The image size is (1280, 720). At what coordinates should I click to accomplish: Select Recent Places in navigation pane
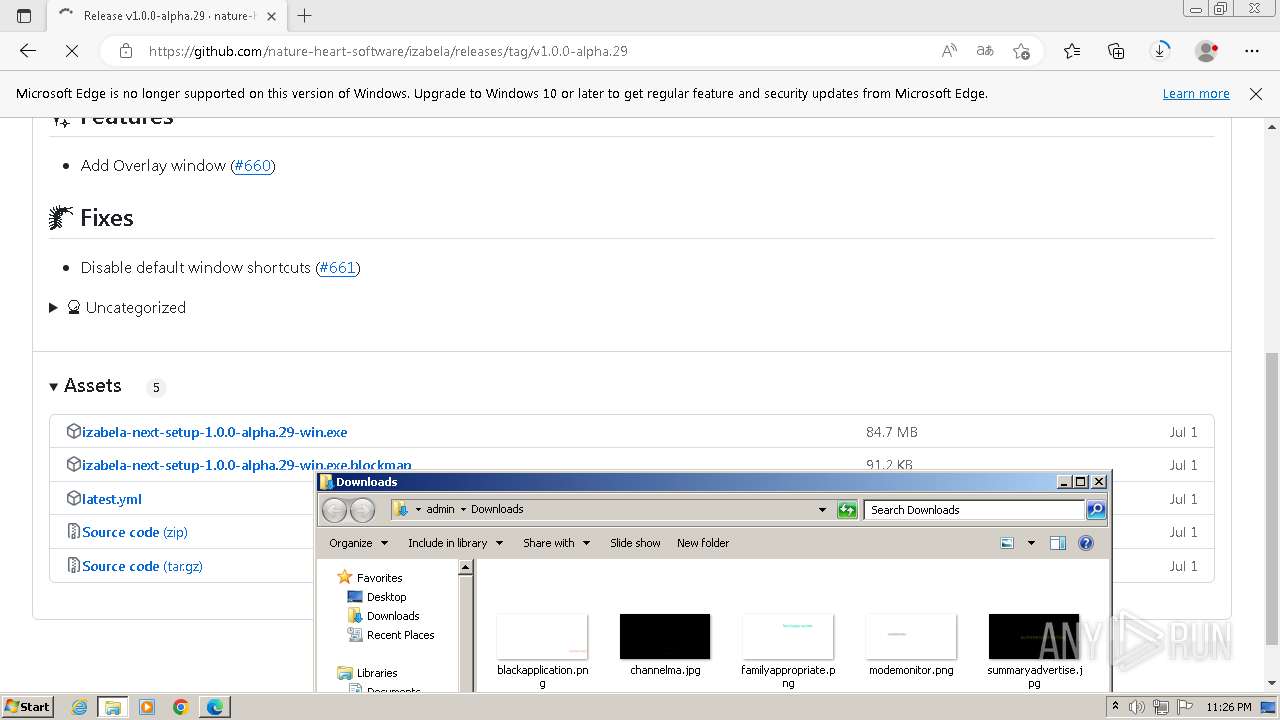(x=400, y=635)
